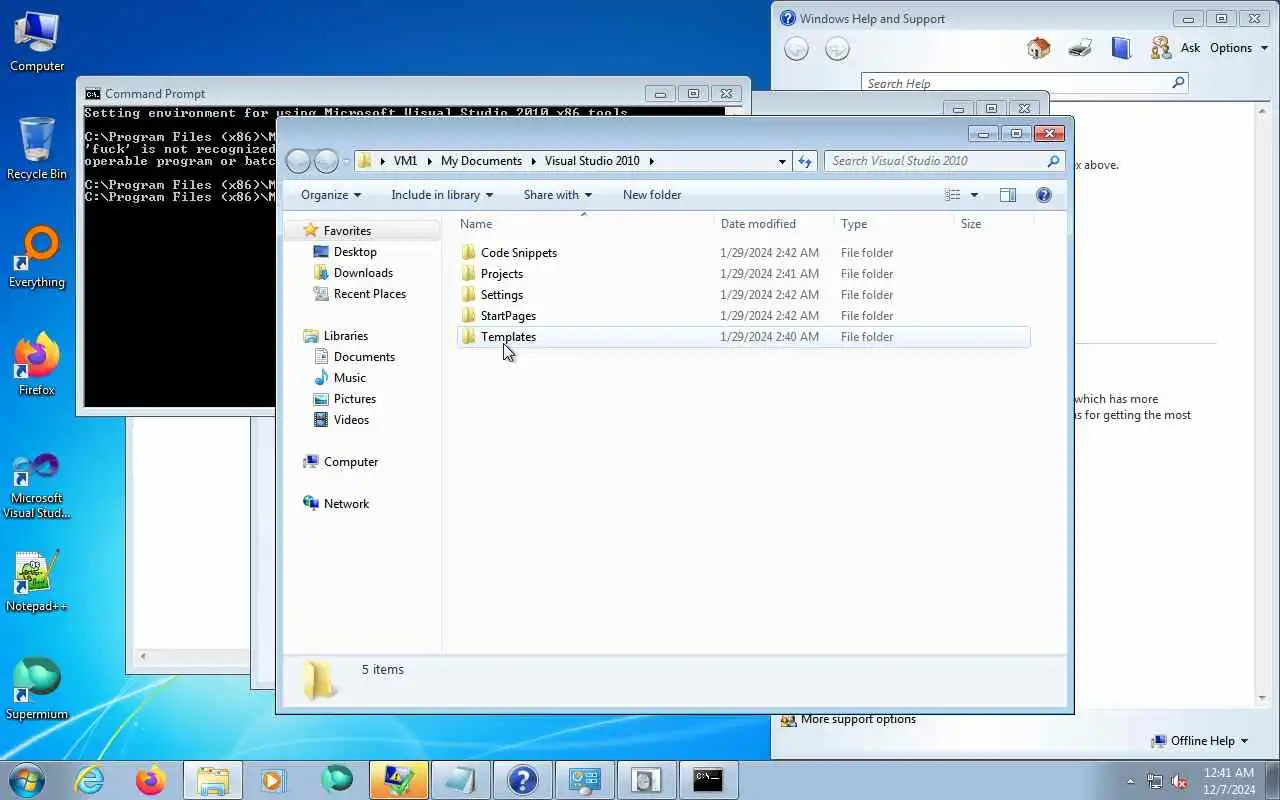Select Downloads in navigation pane
The width and height of the screenshot is (1280, 800).
click(x=363, y=273)
